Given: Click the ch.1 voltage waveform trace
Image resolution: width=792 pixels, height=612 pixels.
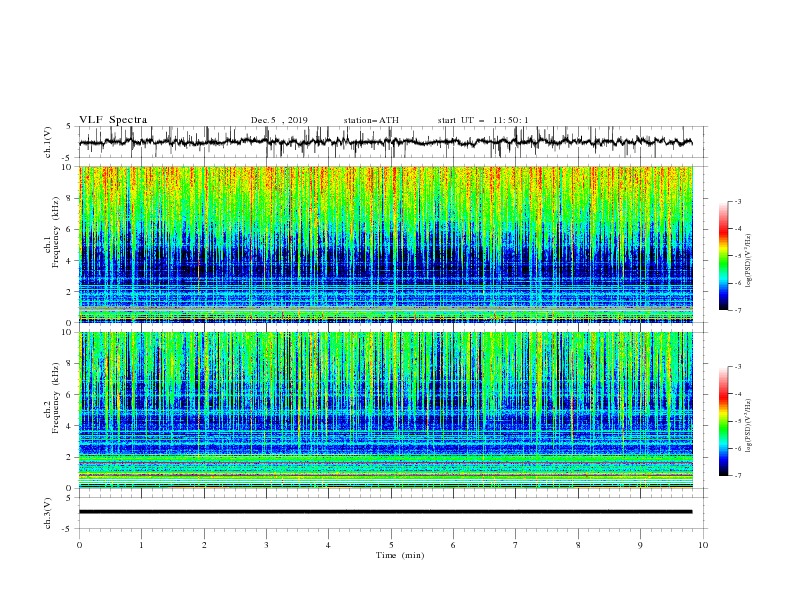Looking at the screenshot, I should click(x=386, y=142).
